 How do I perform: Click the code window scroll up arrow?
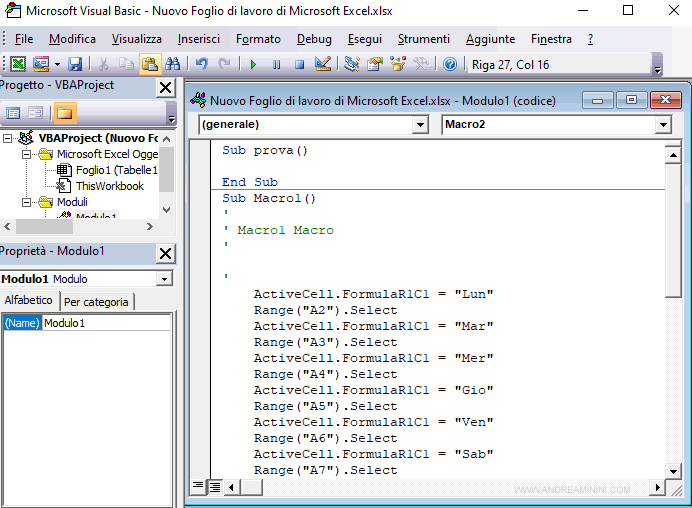pos(673,155)
